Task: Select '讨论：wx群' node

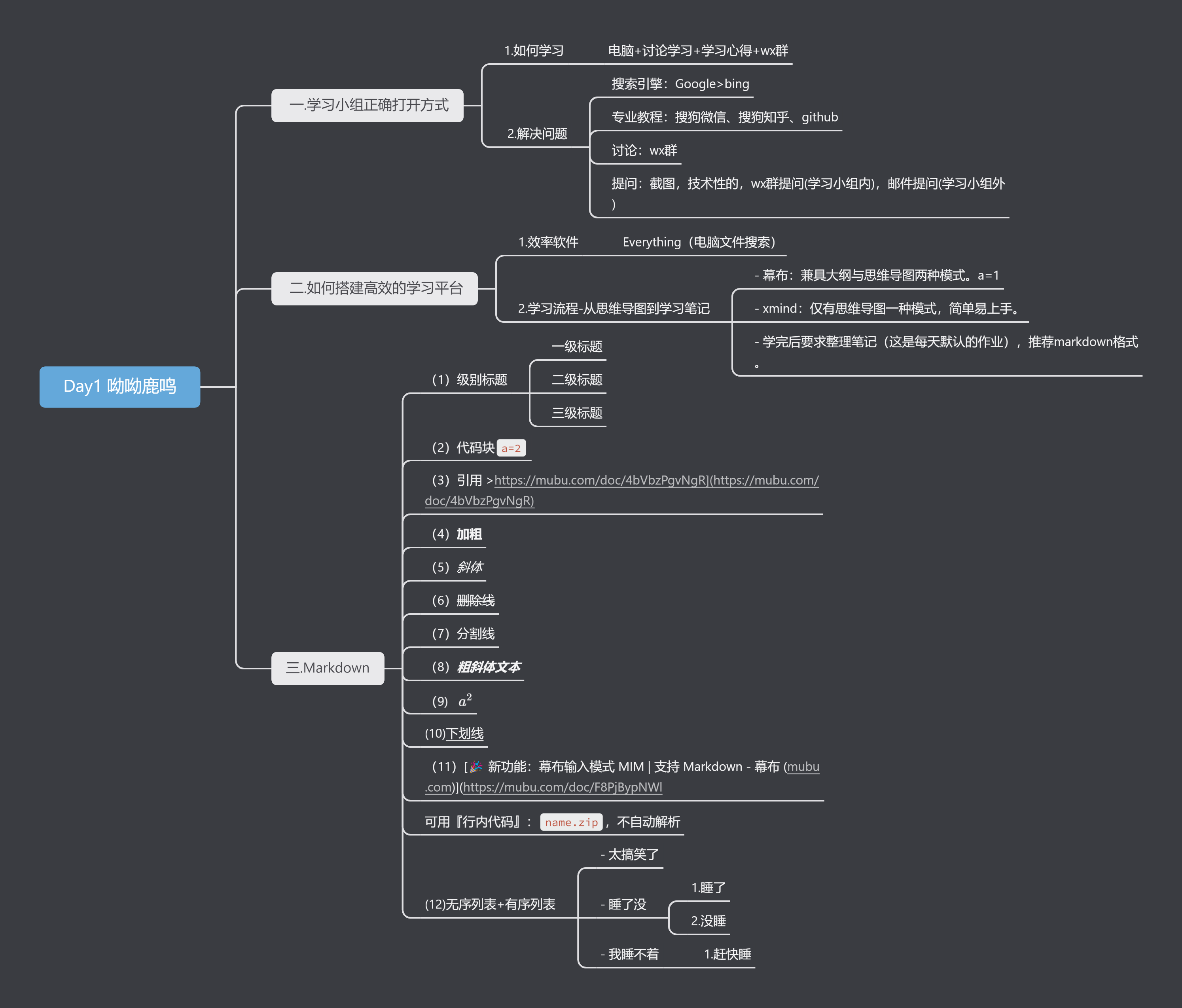Action: coord(644,150)
